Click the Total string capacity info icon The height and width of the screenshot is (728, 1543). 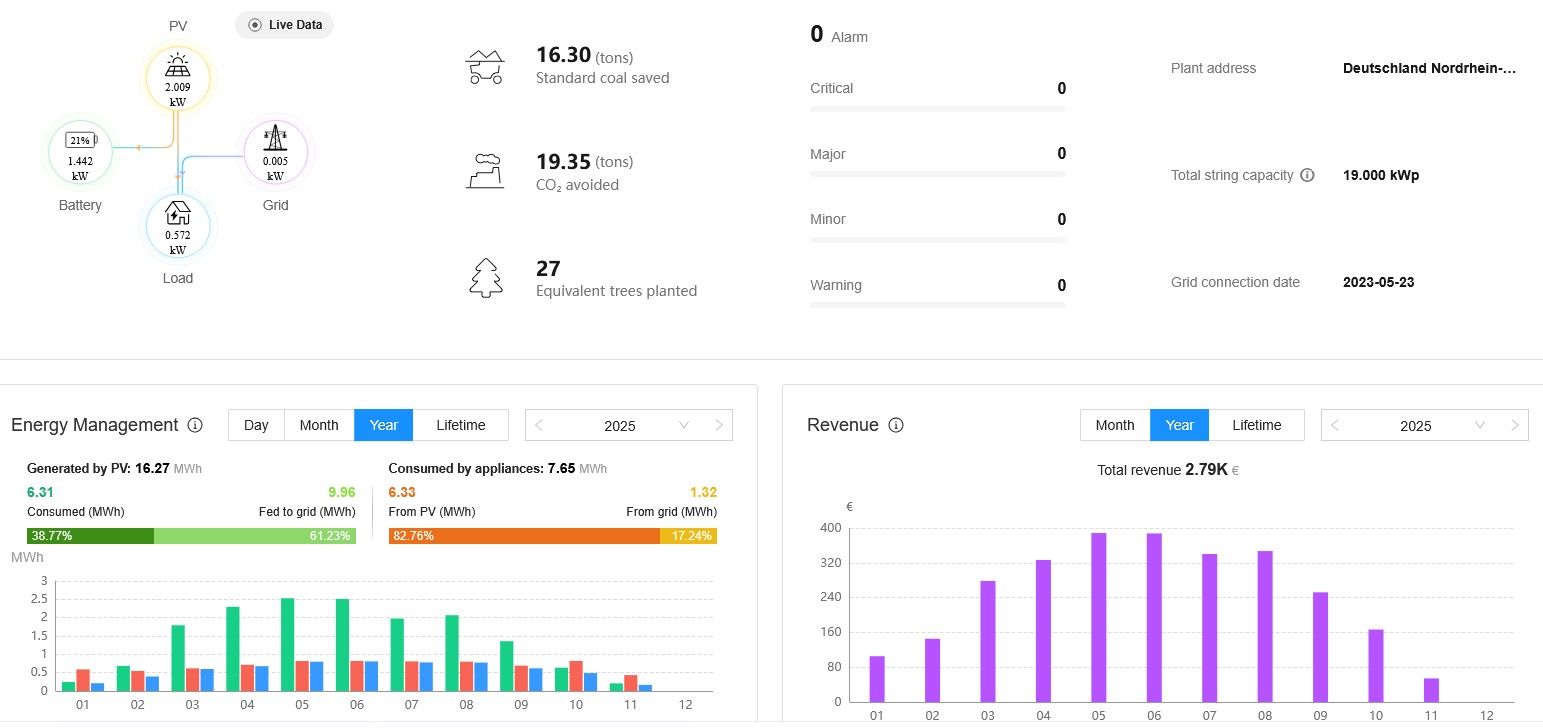(1308, 175)
